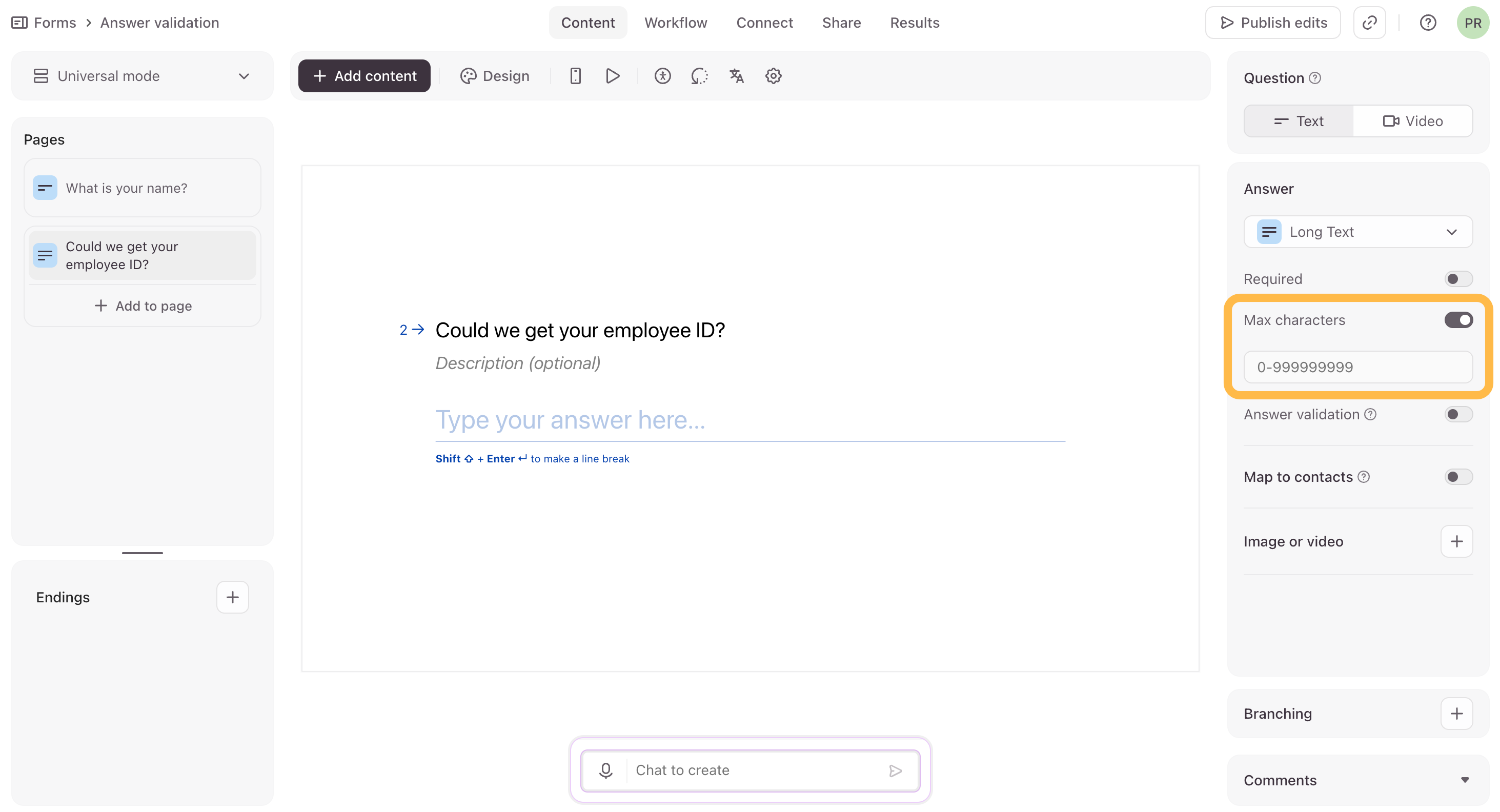
Task: Turn on Answer validation toggle
Action: 1458,414
